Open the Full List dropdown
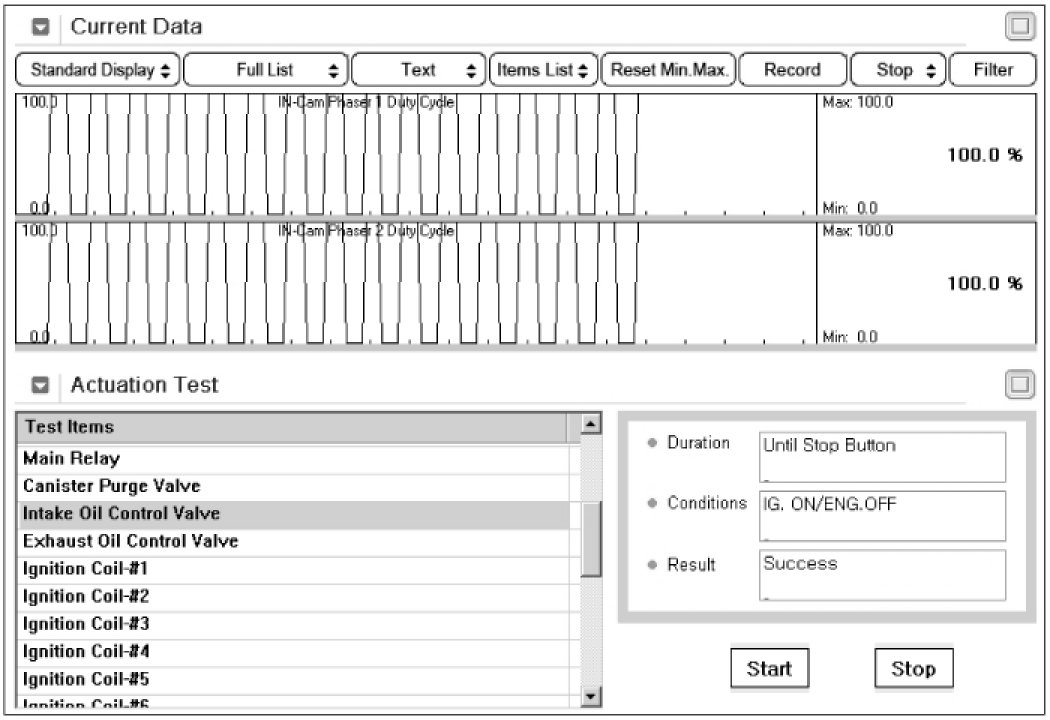 pyautogui.click(x=265, y=70)
